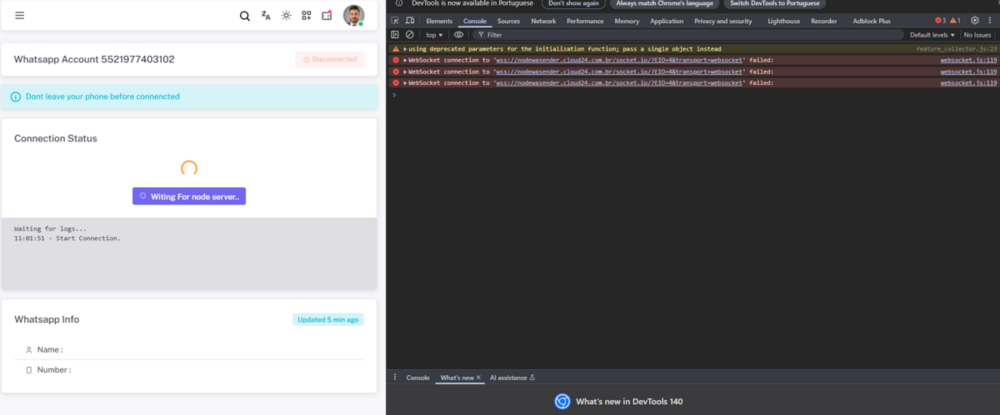Close the What's new drawer tab
This screenshot has height=415, width=1000.
pos(478,377)
